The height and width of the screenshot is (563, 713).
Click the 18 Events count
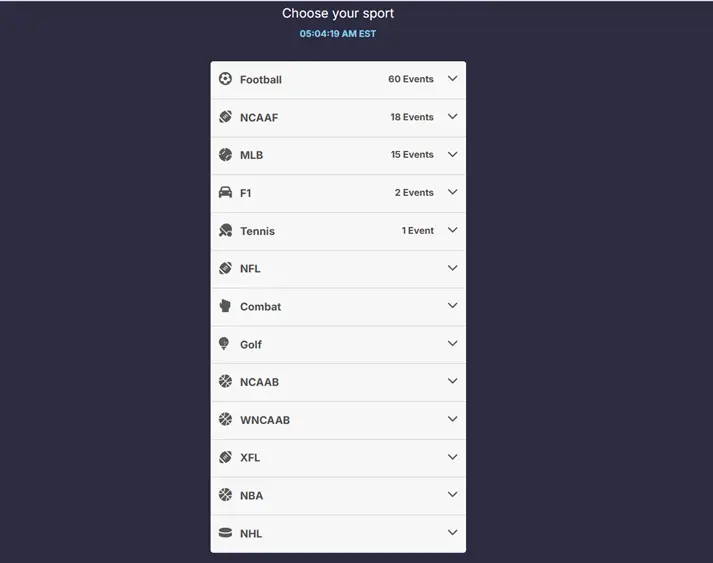412,117
